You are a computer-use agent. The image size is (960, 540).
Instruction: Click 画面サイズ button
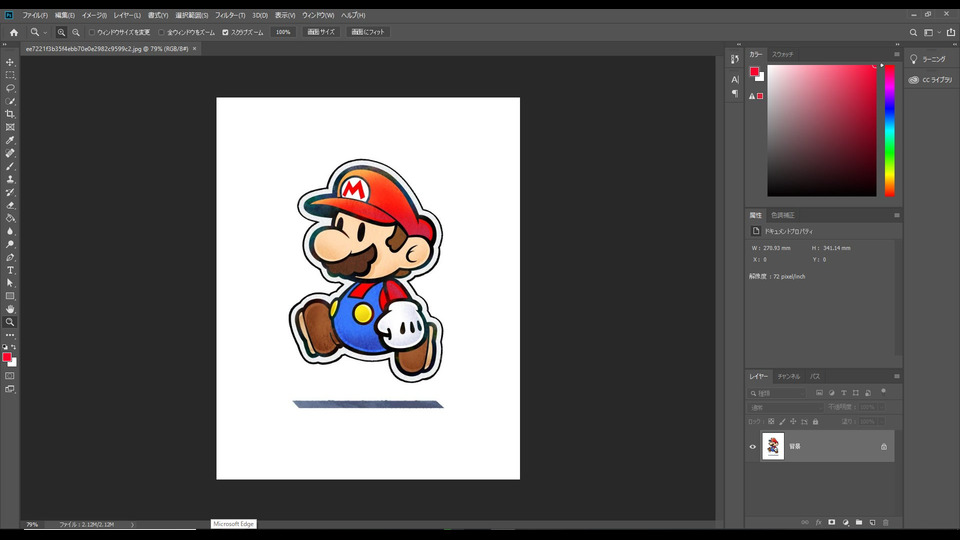click(x=321, y=32)
